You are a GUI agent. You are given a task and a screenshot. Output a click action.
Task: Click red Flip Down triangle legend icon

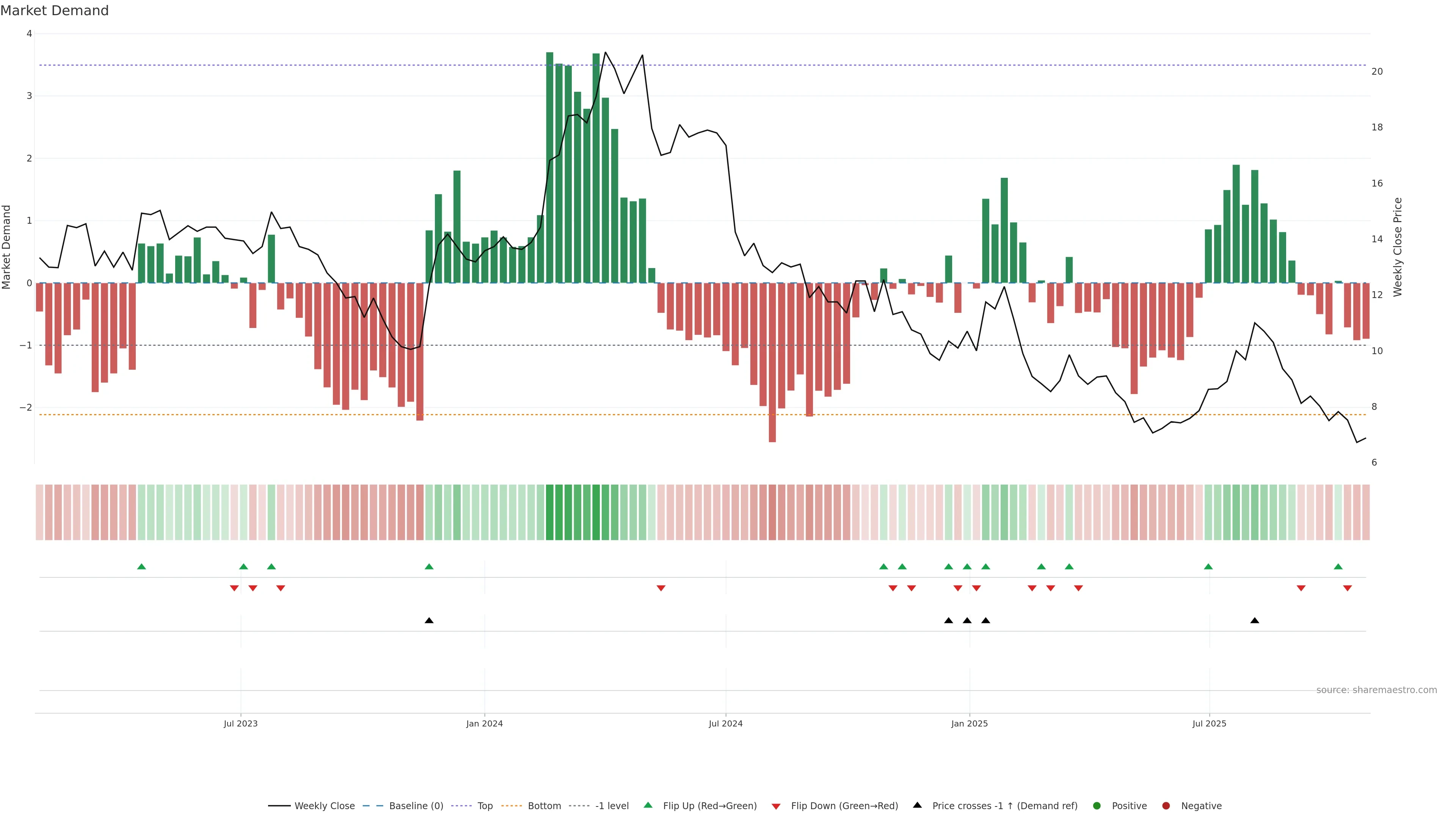tap(776, 806)
